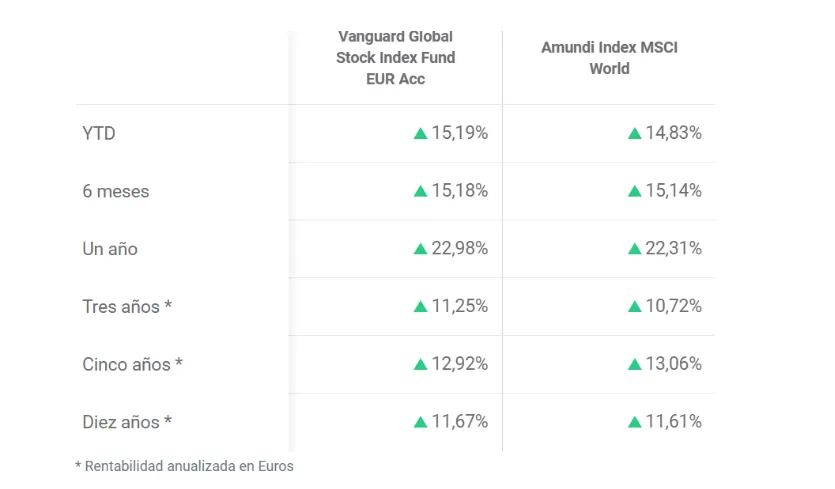
Task: Click Vanguard's Un año value 22,98%
Action: coord(459,249)
